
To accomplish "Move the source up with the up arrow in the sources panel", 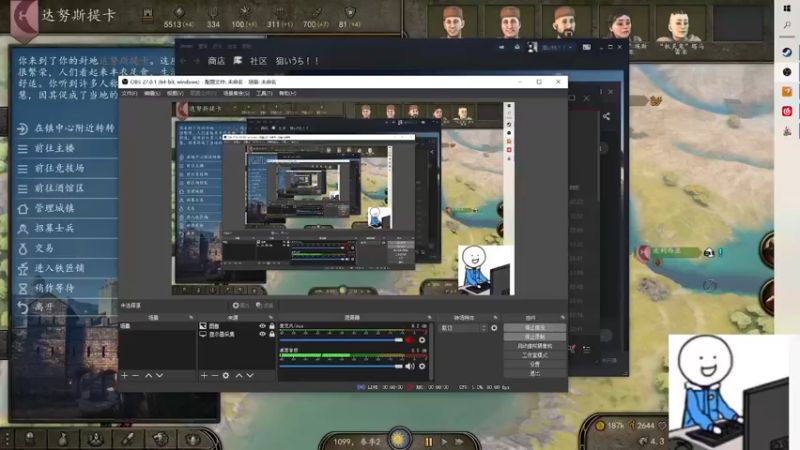I will point(239,376).
